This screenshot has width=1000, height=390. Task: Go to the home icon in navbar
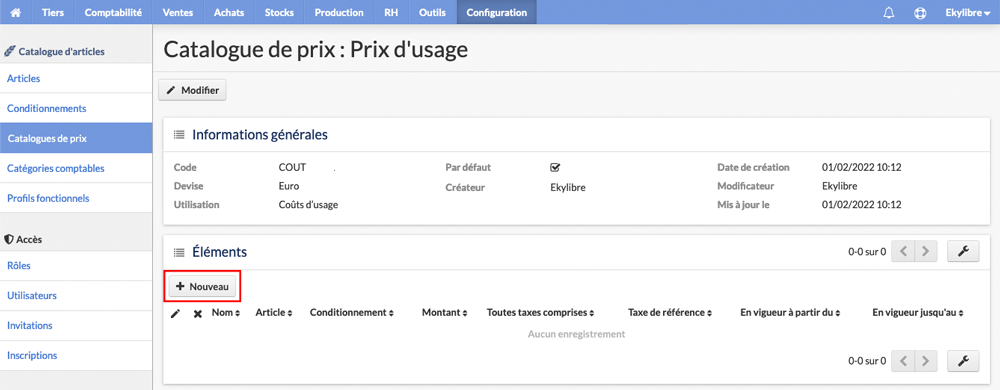pos(17,12)
